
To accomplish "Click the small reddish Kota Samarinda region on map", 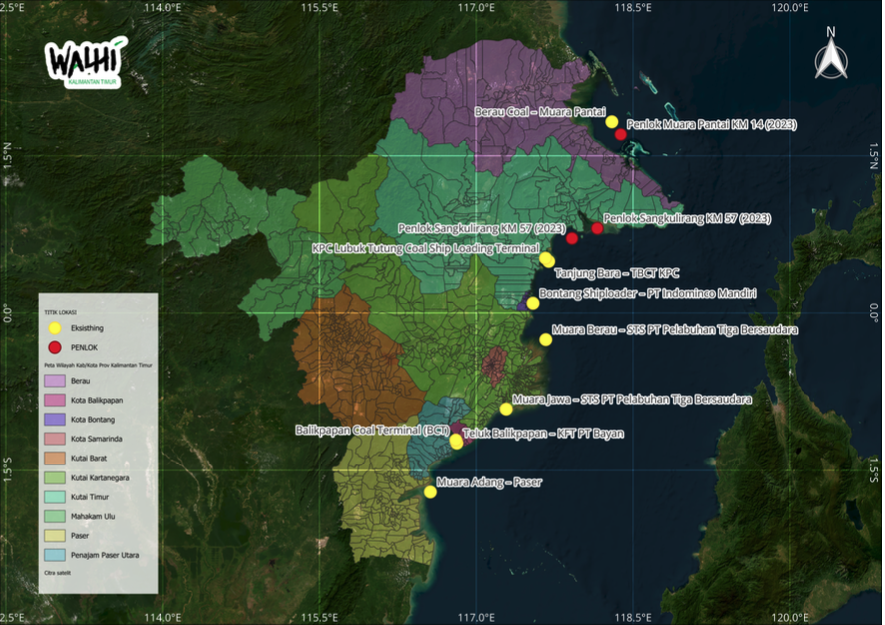I will [495, 366].
